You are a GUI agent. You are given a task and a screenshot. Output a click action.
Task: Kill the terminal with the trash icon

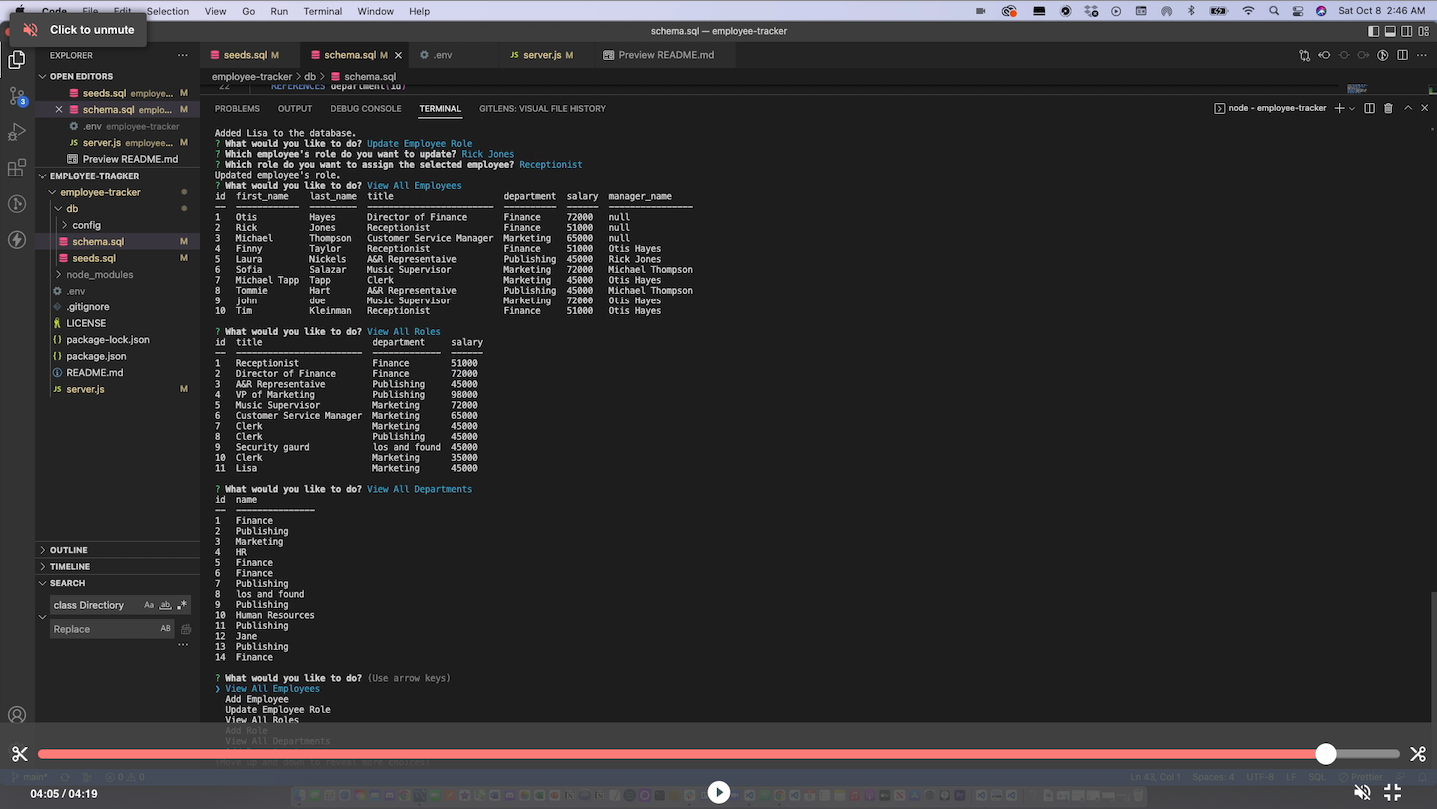pyautogui.click(x=1388, y=108)
